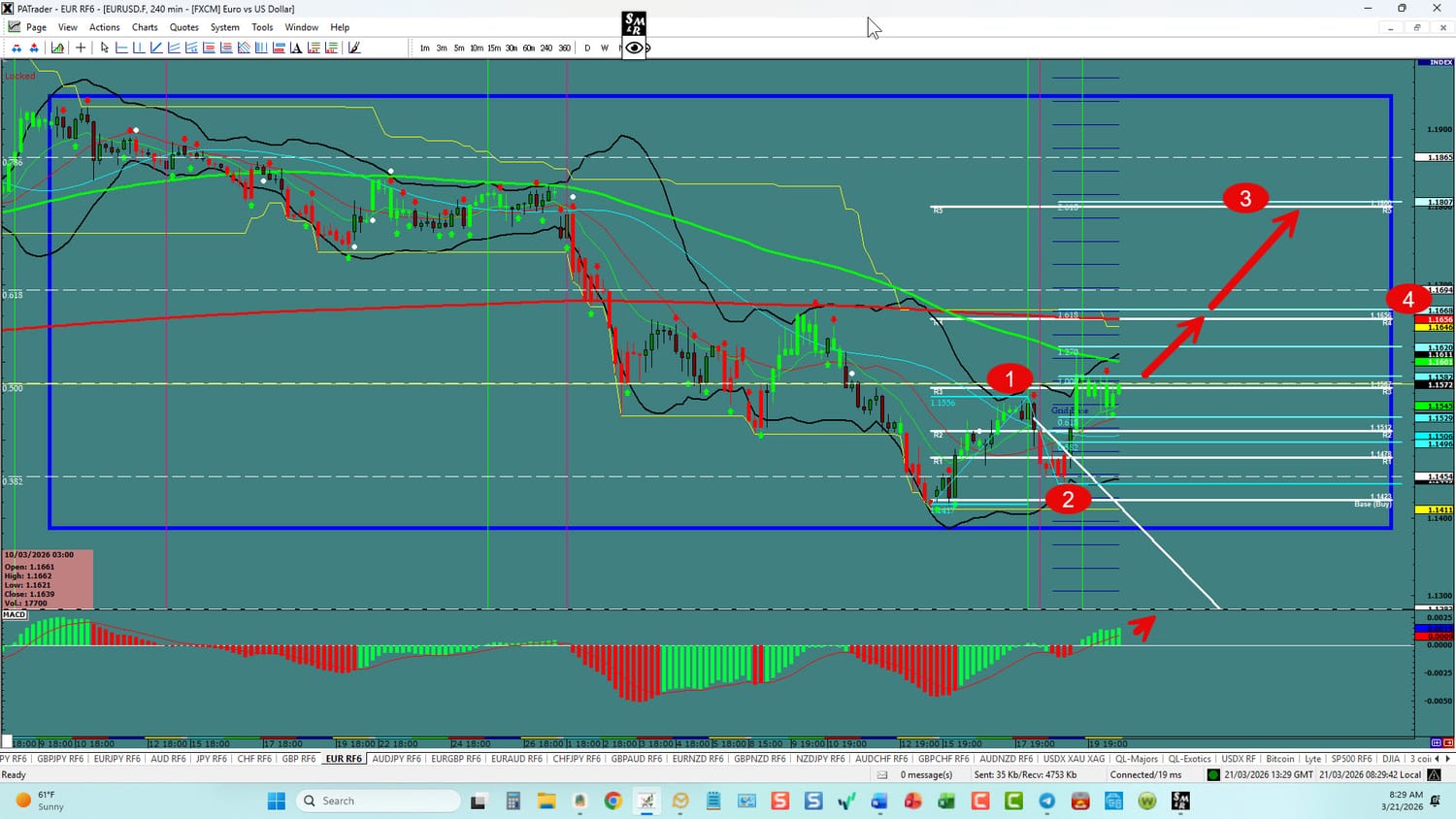Open Telegram from the taskbar
Viewport: 1456px width, 819px height.
[x=1046, y=801]
